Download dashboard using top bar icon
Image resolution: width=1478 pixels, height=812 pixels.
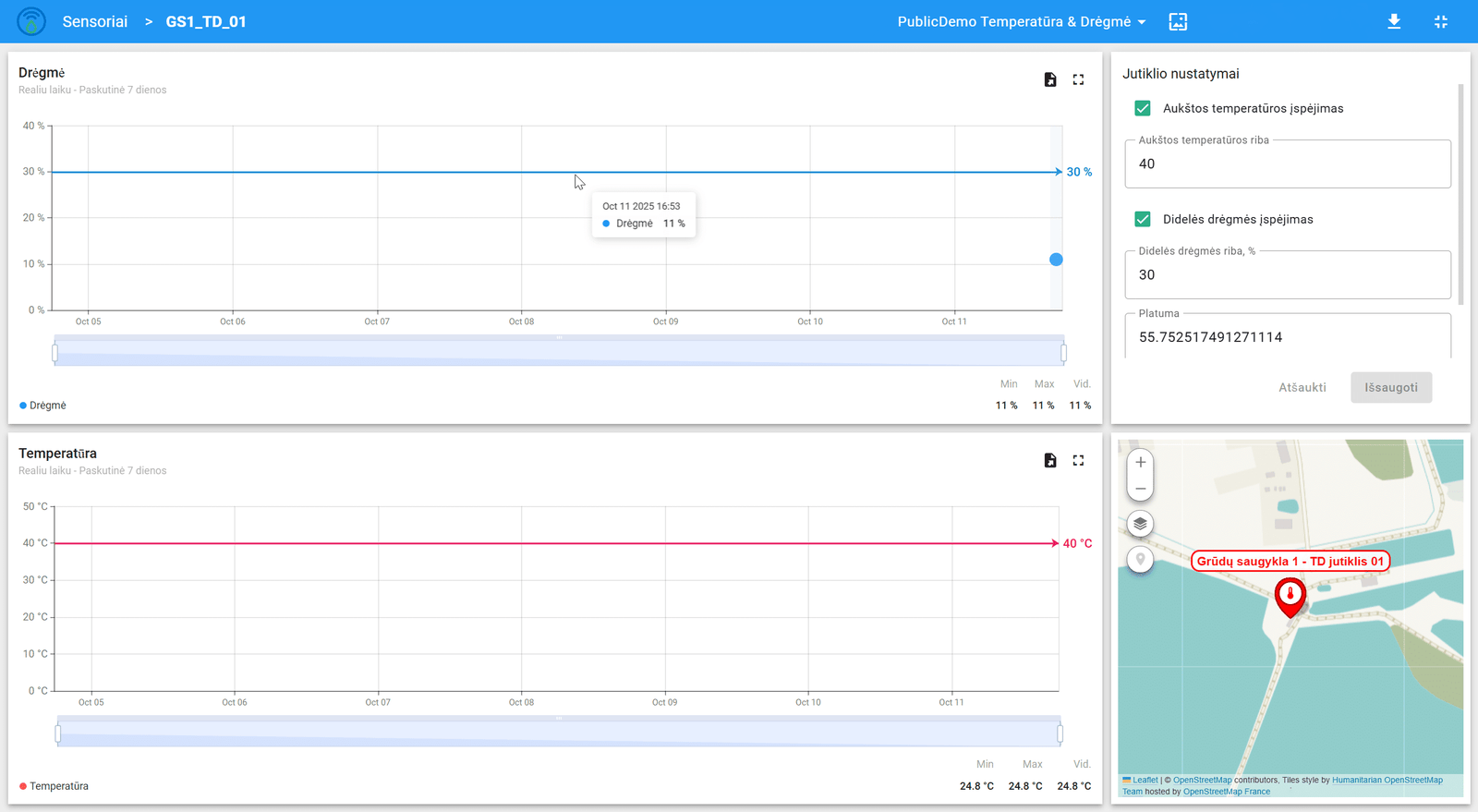tap(1394, 21)
